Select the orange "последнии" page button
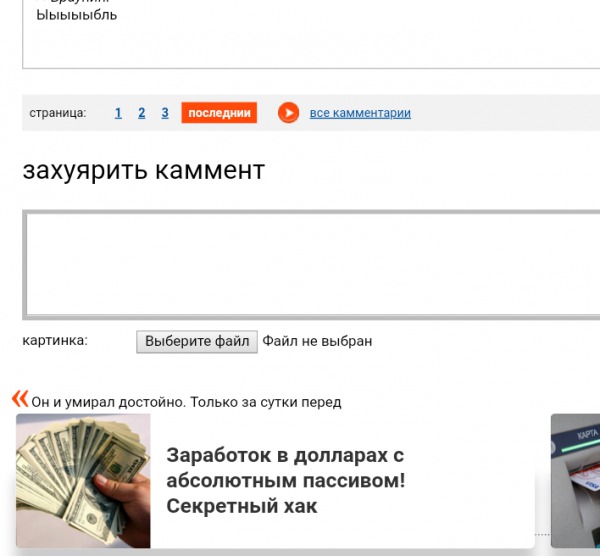Screen dimensions: 600x556 point(219,113)
